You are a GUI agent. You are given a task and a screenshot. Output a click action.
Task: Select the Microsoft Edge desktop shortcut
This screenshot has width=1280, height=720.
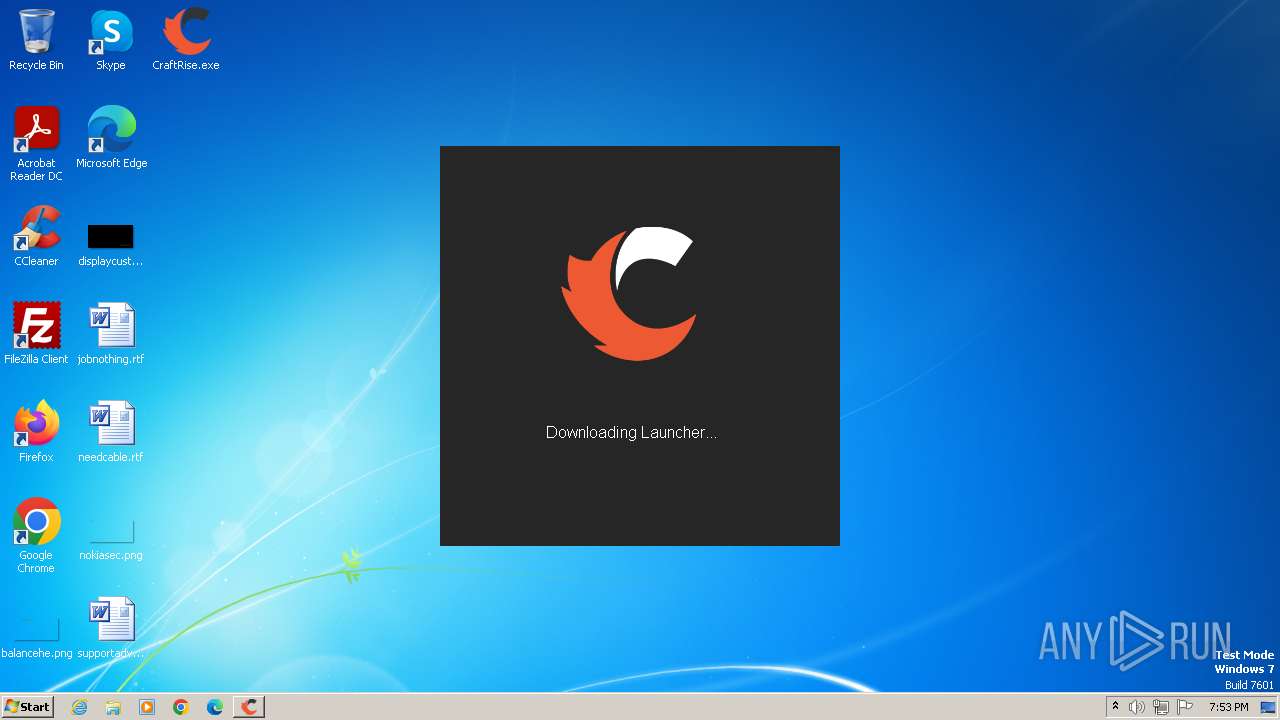pos(111,138)
